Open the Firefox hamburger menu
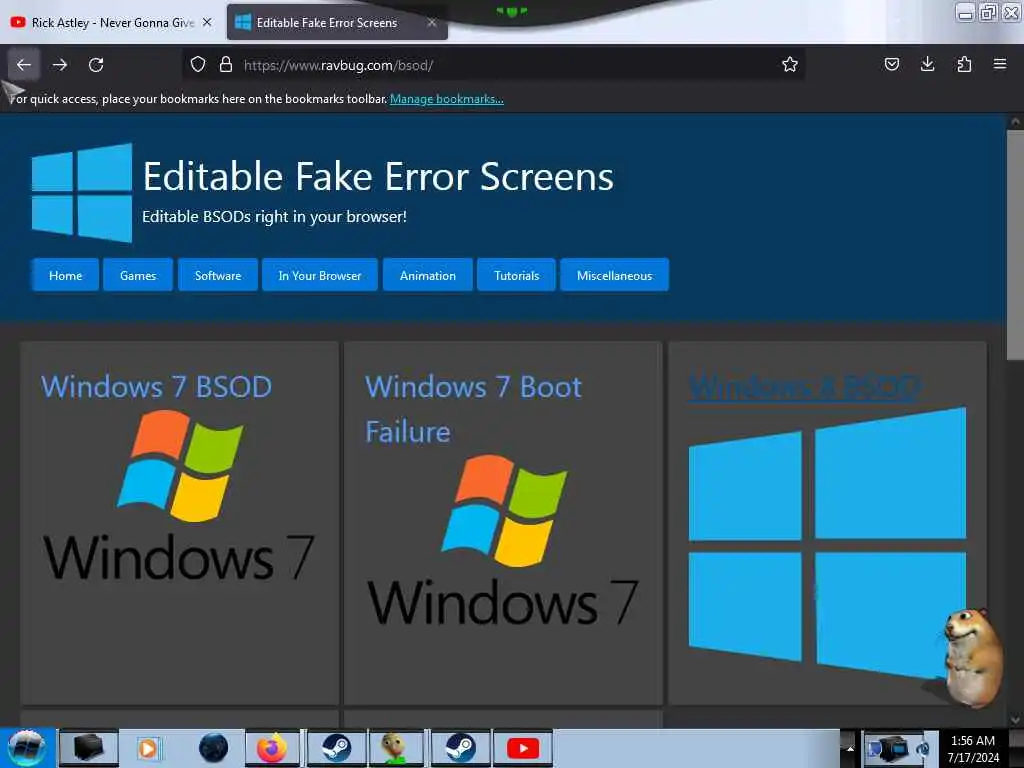The width and height of the screenshot is (1024, 768). point(1000,64)
